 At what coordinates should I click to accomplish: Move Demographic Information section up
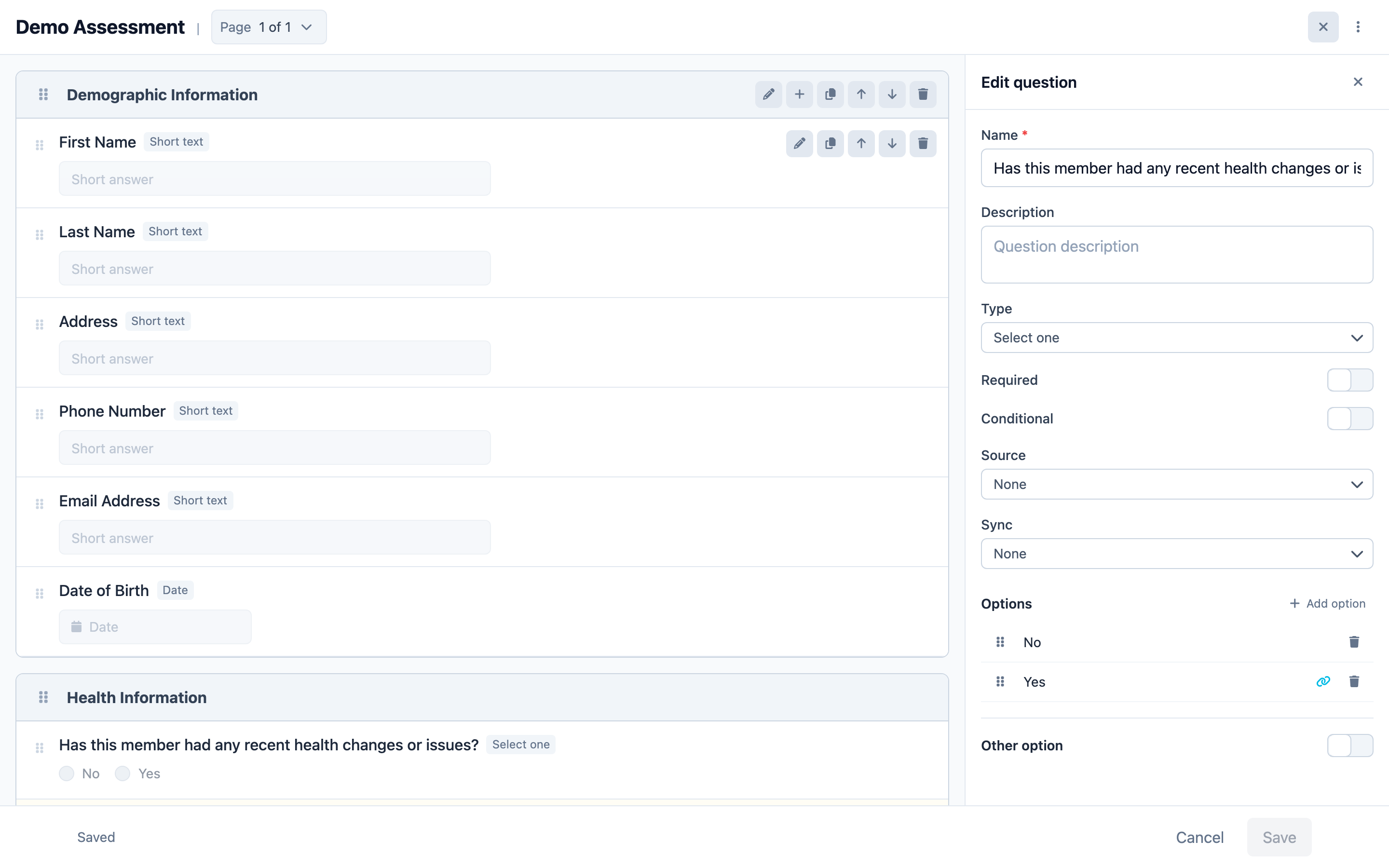click(861, 95)
